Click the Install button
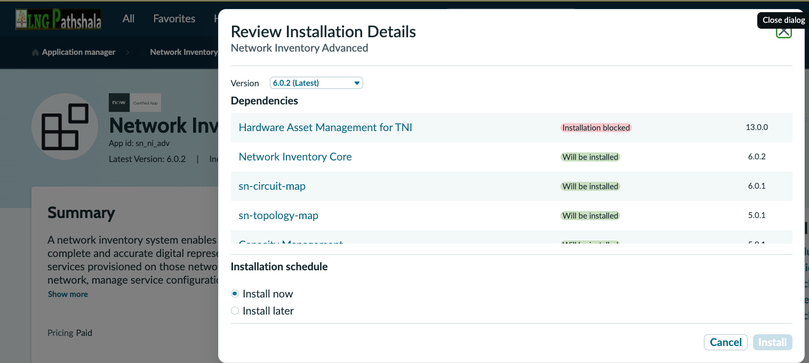This screenshot has width=809, height=363. [x=772, y=342]
